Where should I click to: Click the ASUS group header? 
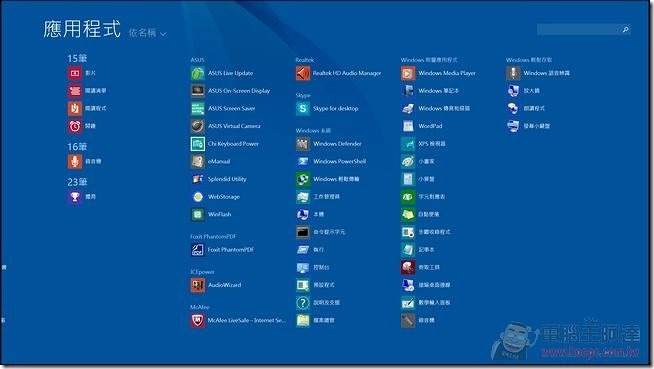(x=198, y=60)
